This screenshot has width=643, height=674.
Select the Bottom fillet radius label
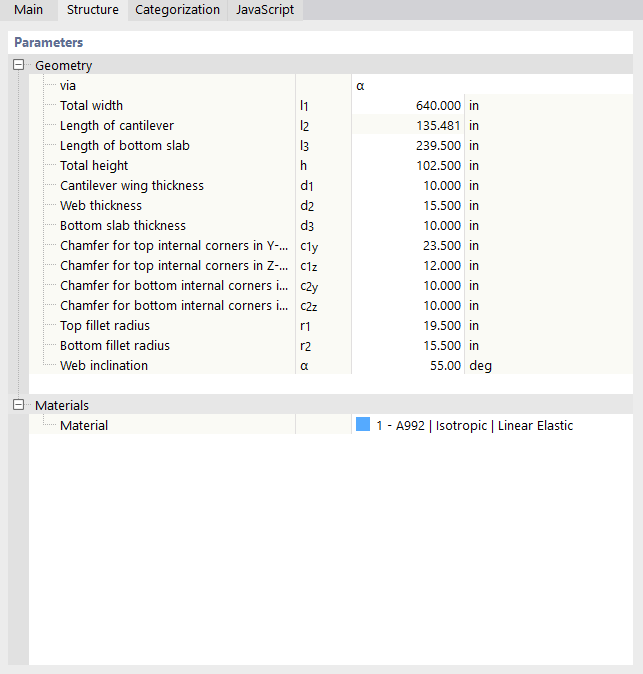pos(115,345)
